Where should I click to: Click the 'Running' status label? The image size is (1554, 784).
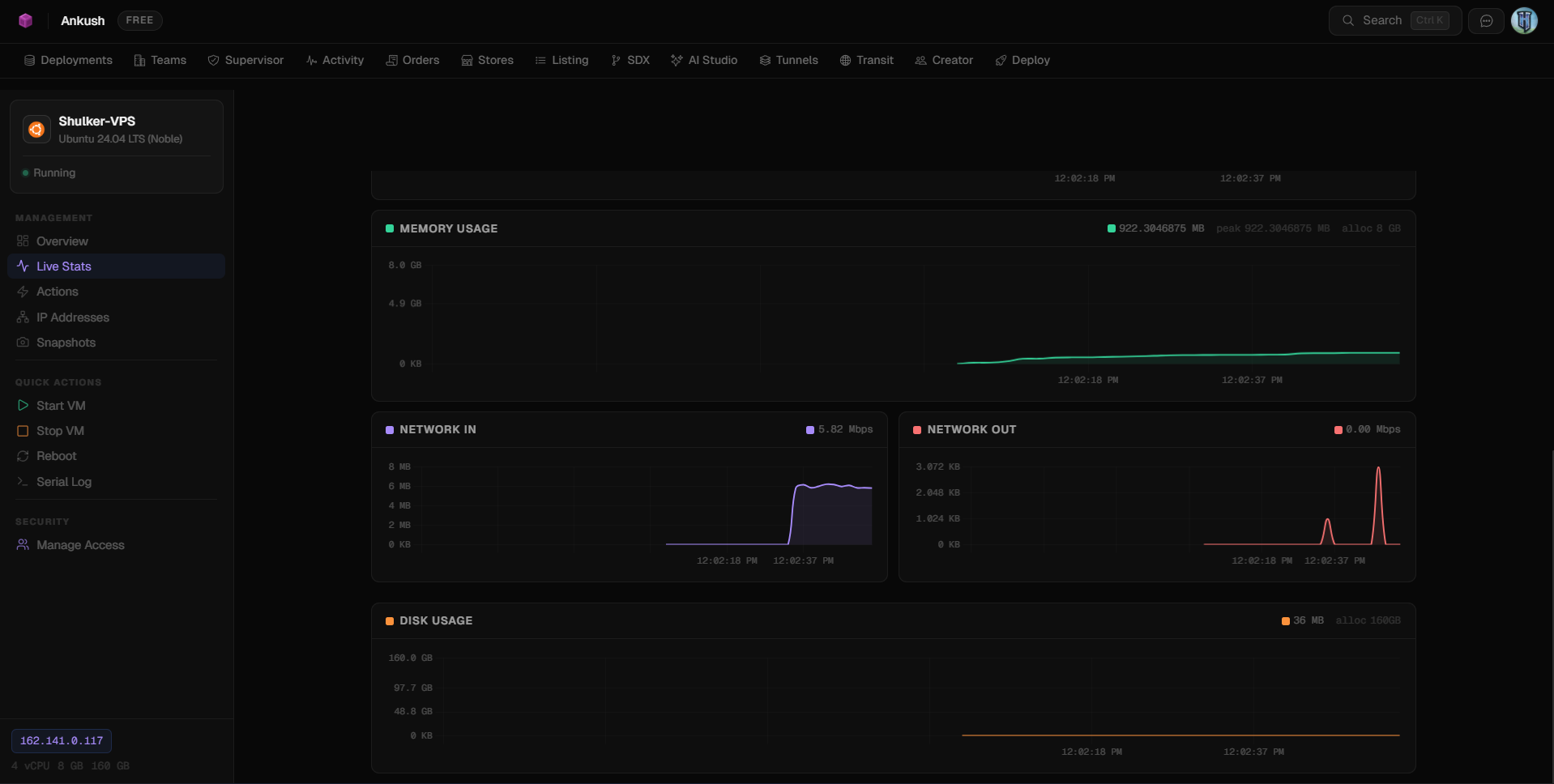(54, 173)
